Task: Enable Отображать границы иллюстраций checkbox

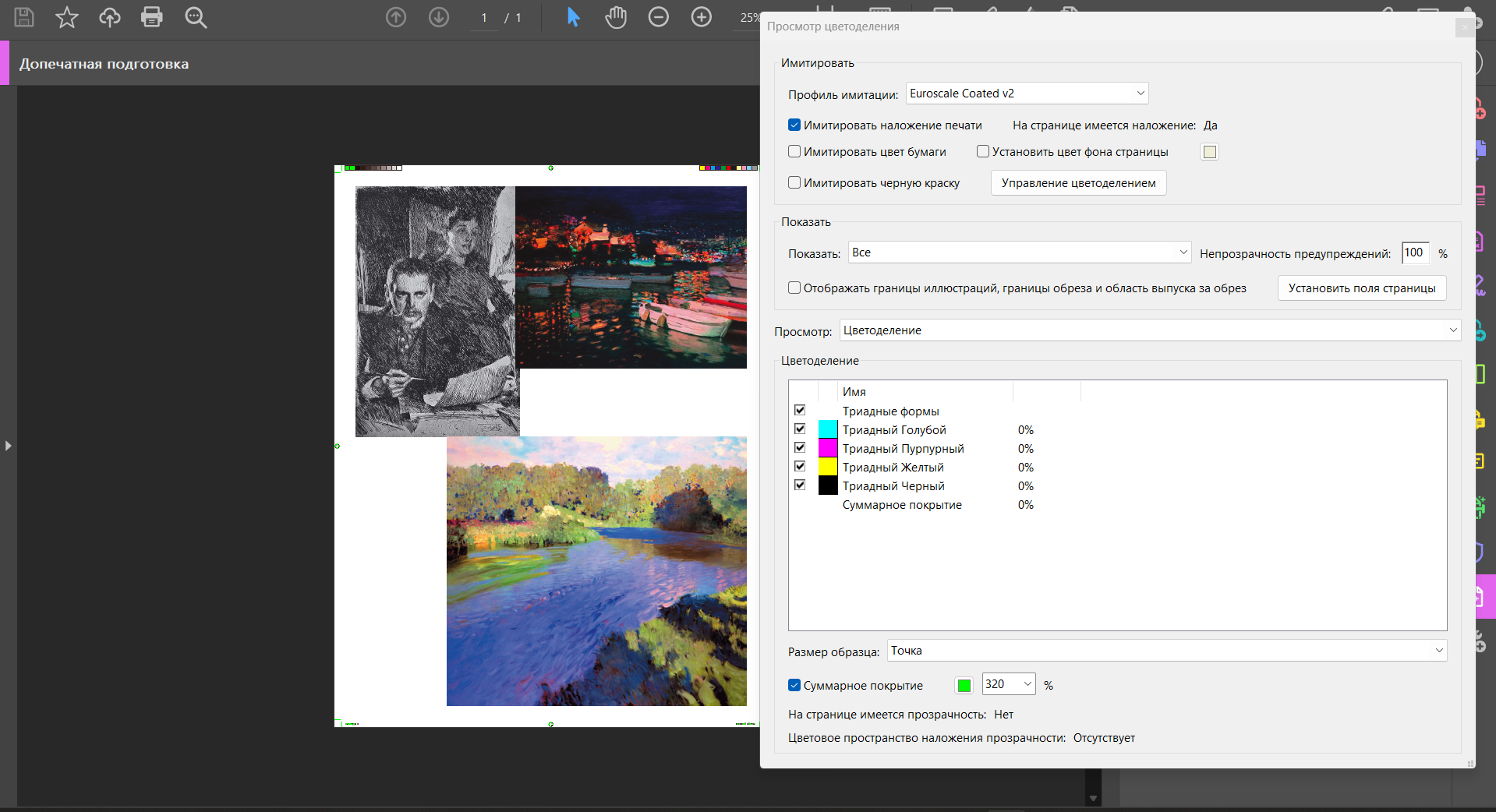Action: [x=794, y=288]
